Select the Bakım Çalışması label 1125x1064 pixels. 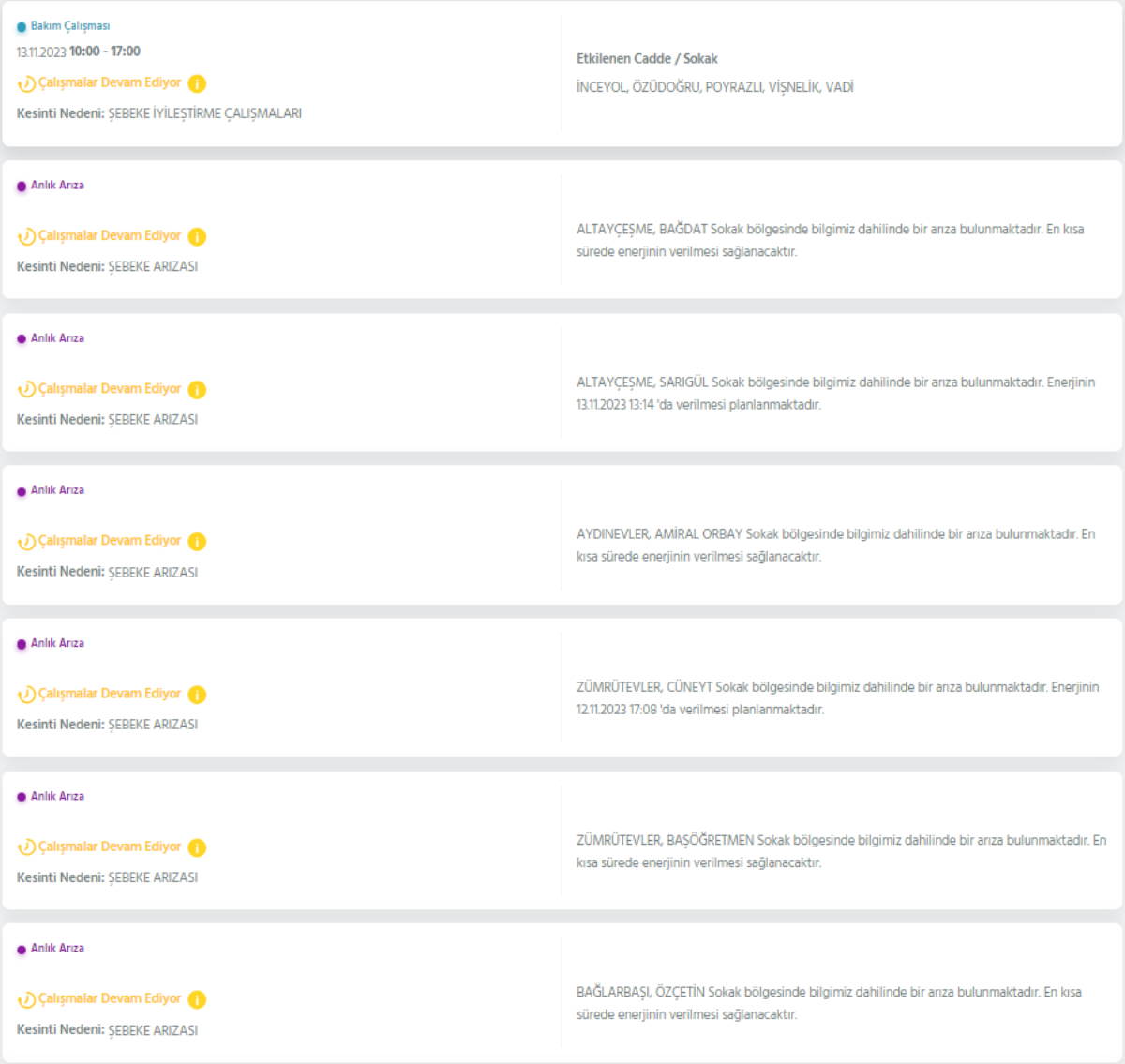(70, 26)
